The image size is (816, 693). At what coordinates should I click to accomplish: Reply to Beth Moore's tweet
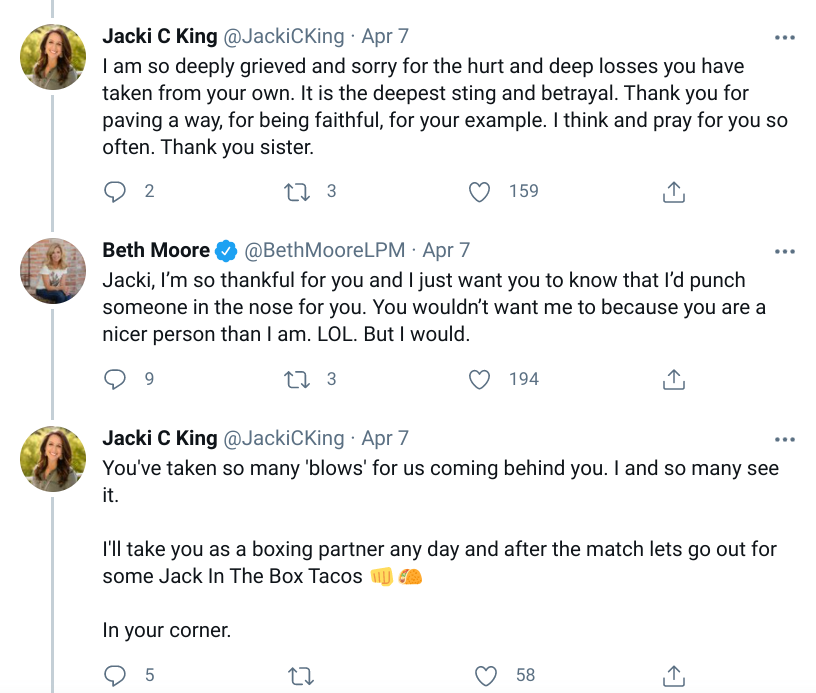tap(117, 379)
